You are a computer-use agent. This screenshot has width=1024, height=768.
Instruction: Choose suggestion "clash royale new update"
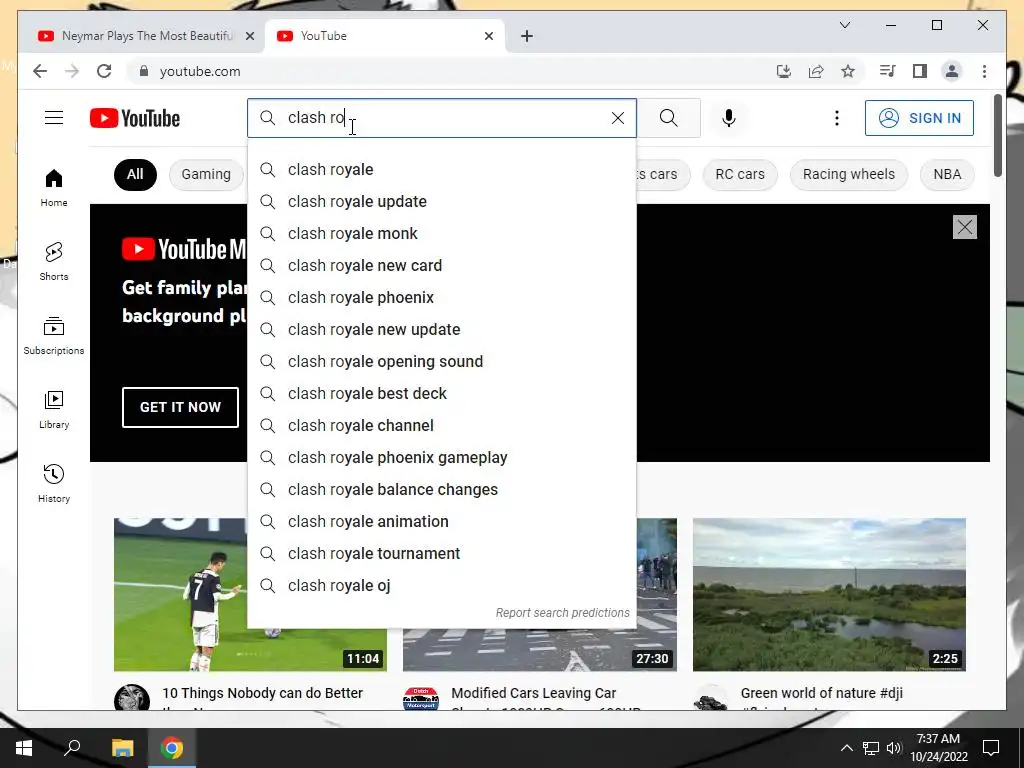click(x=441, y=330)
